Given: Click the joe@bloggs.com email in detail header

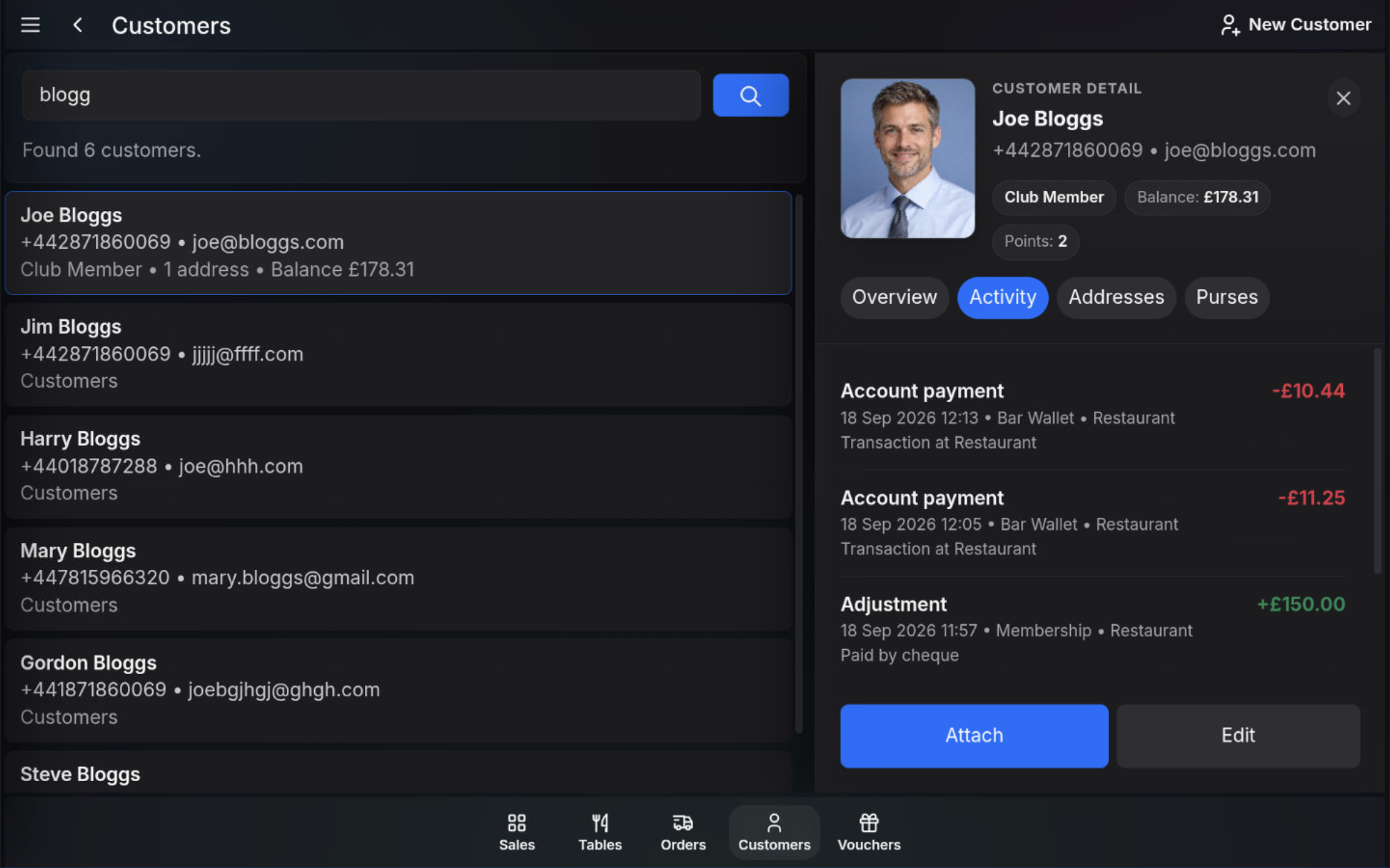Looking at the screenshot, I should pyautogui.click(x=1240, y=150).
